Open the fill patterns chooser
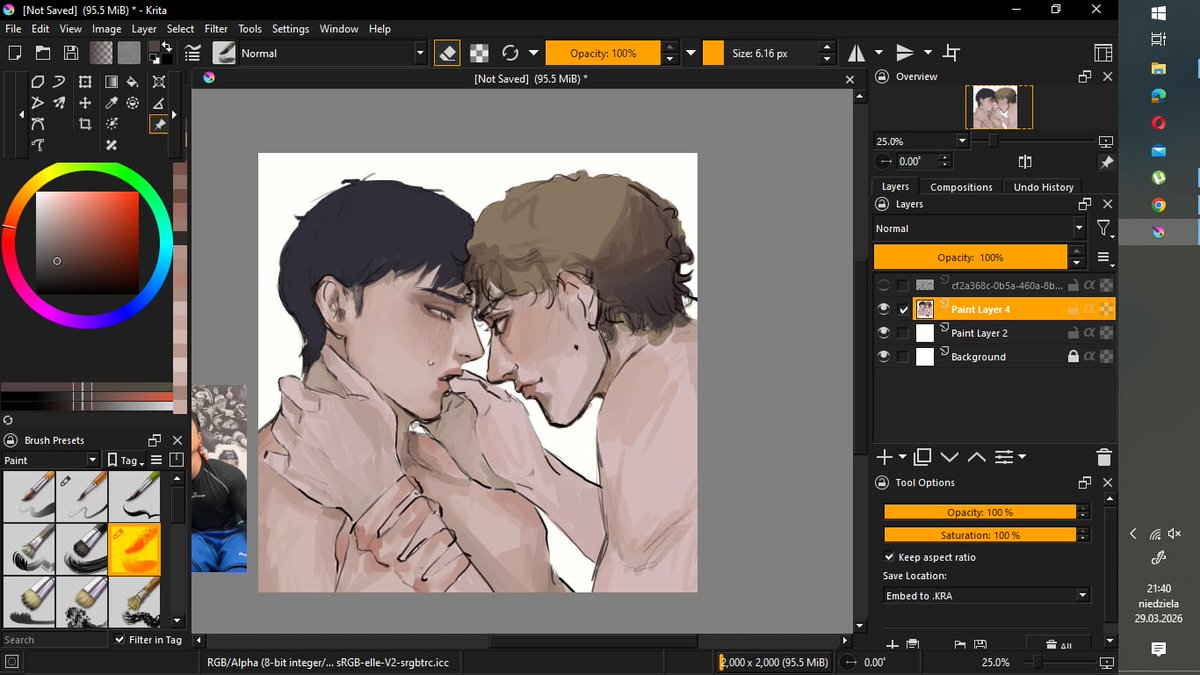 [129, 53]
